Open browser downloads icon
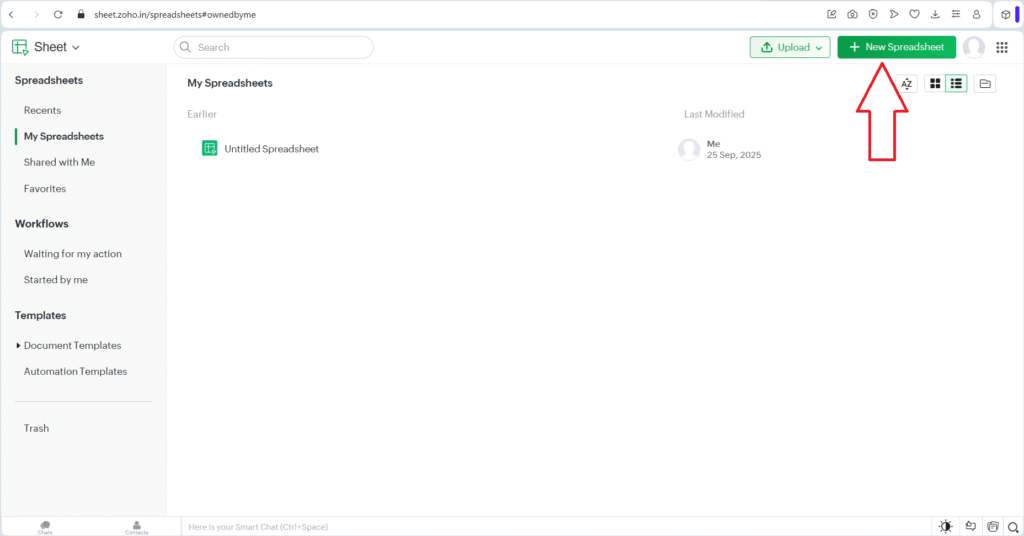Viewport: 1024px width, 536px height. click(x=935, y=14)
